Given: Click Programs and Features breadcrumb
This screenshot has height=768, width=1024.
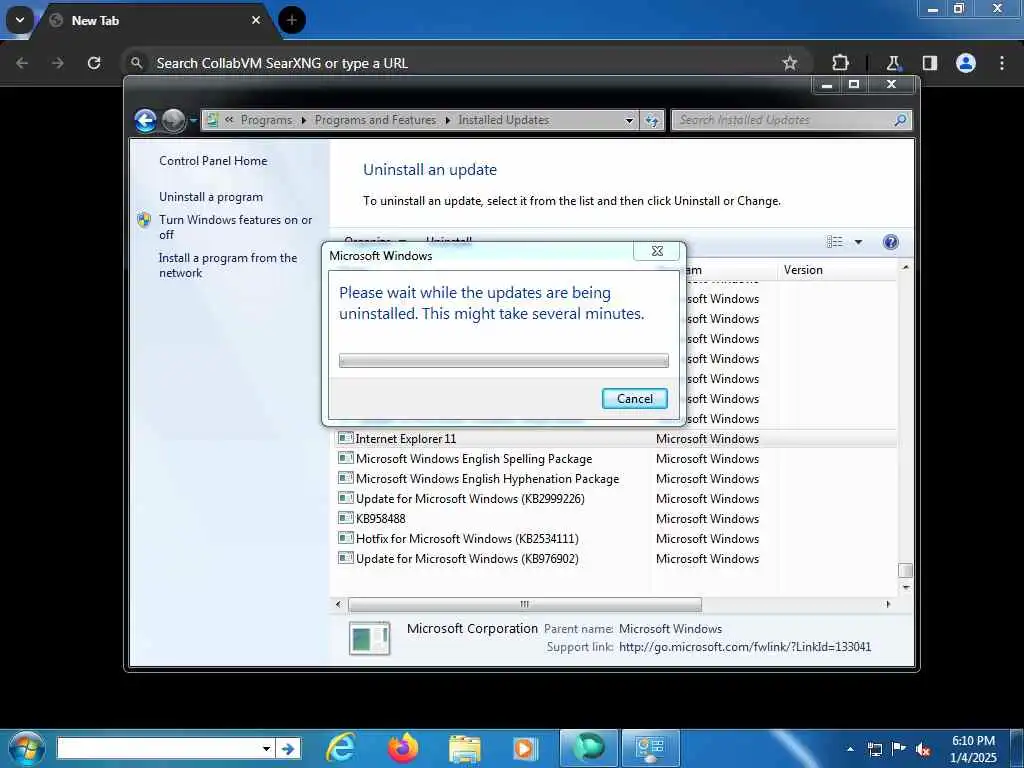Looking at the screenshot, I should point(375,120).
